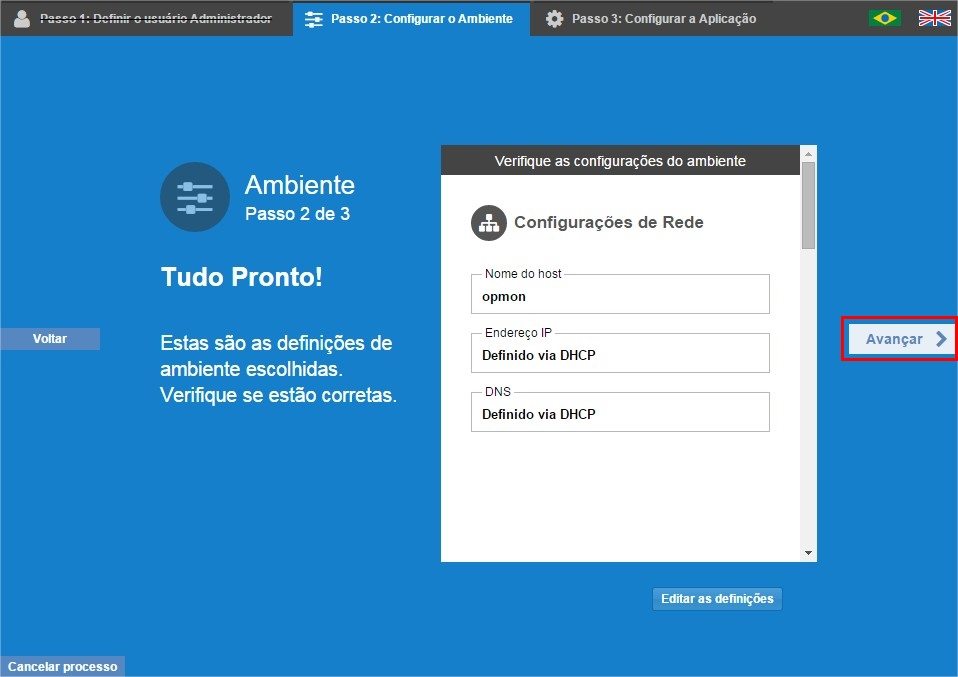Click the large Ambiente sliders circle icon
958x677 pixels.
point(195,197)
